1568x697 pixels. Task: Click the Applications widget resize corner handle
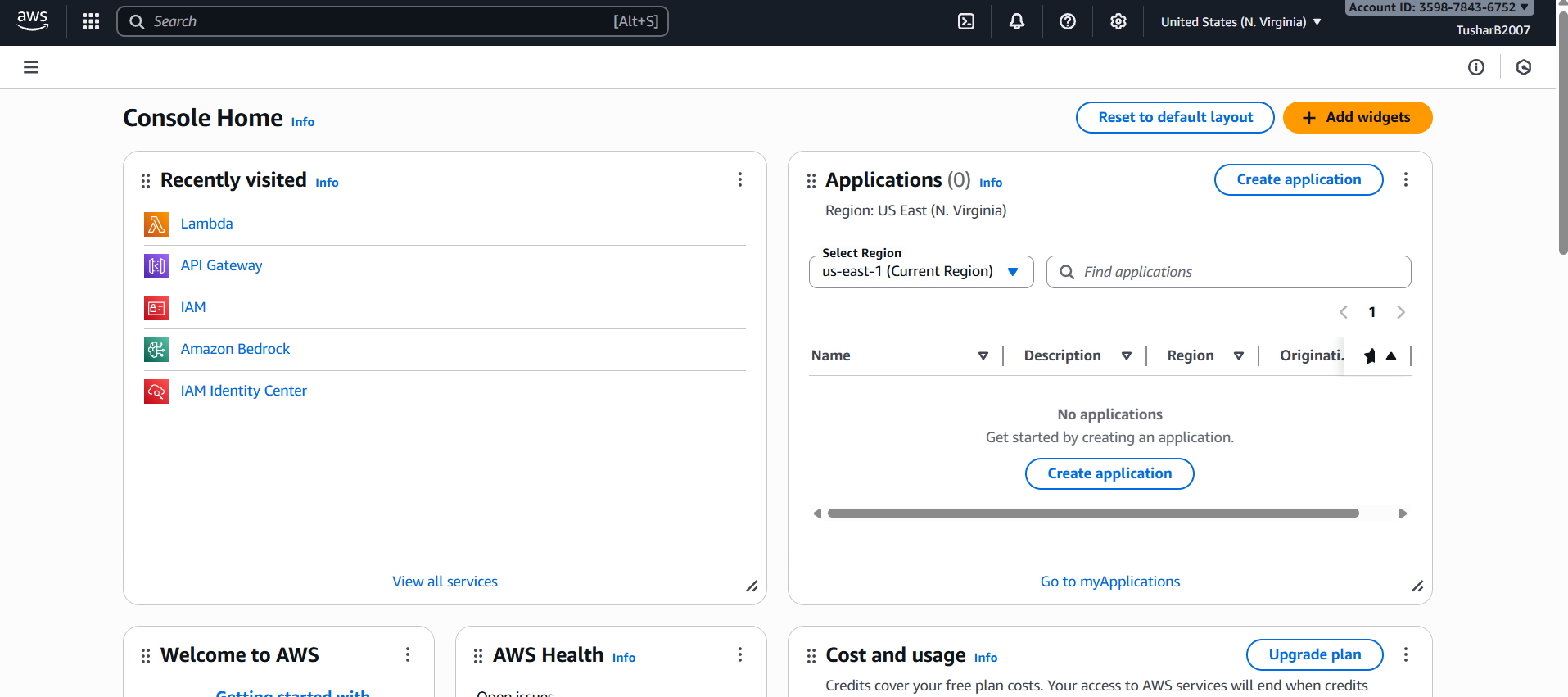[1417, 586]
